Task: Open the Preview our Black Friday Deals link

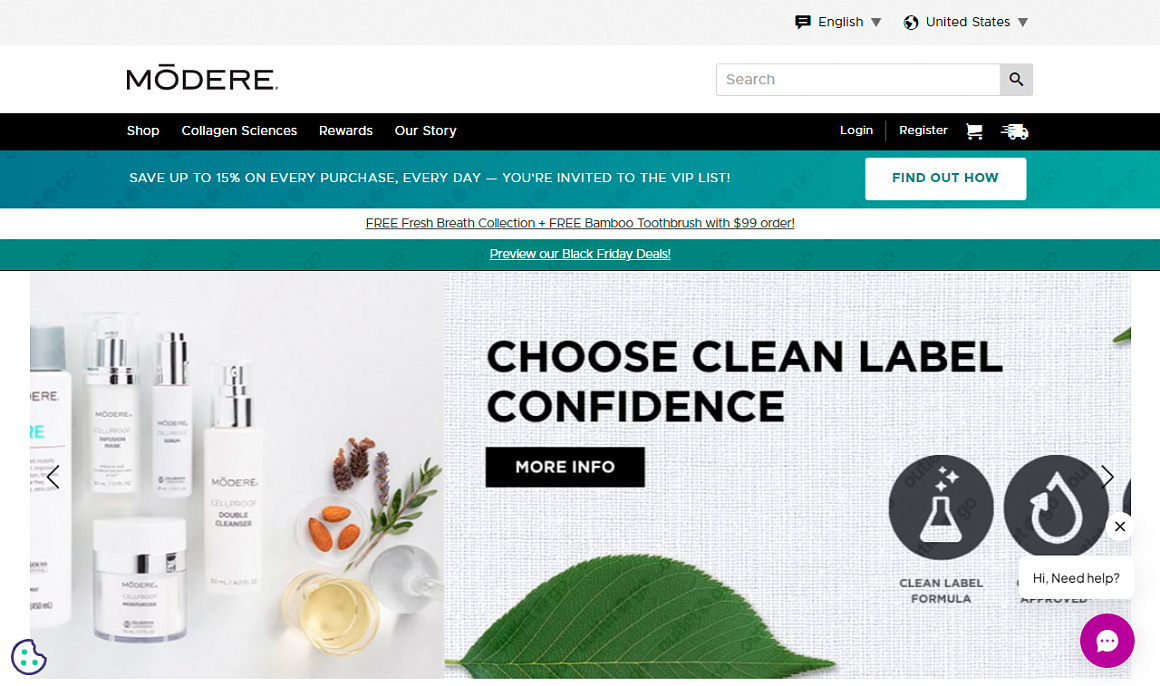Action: coord(580,254)
